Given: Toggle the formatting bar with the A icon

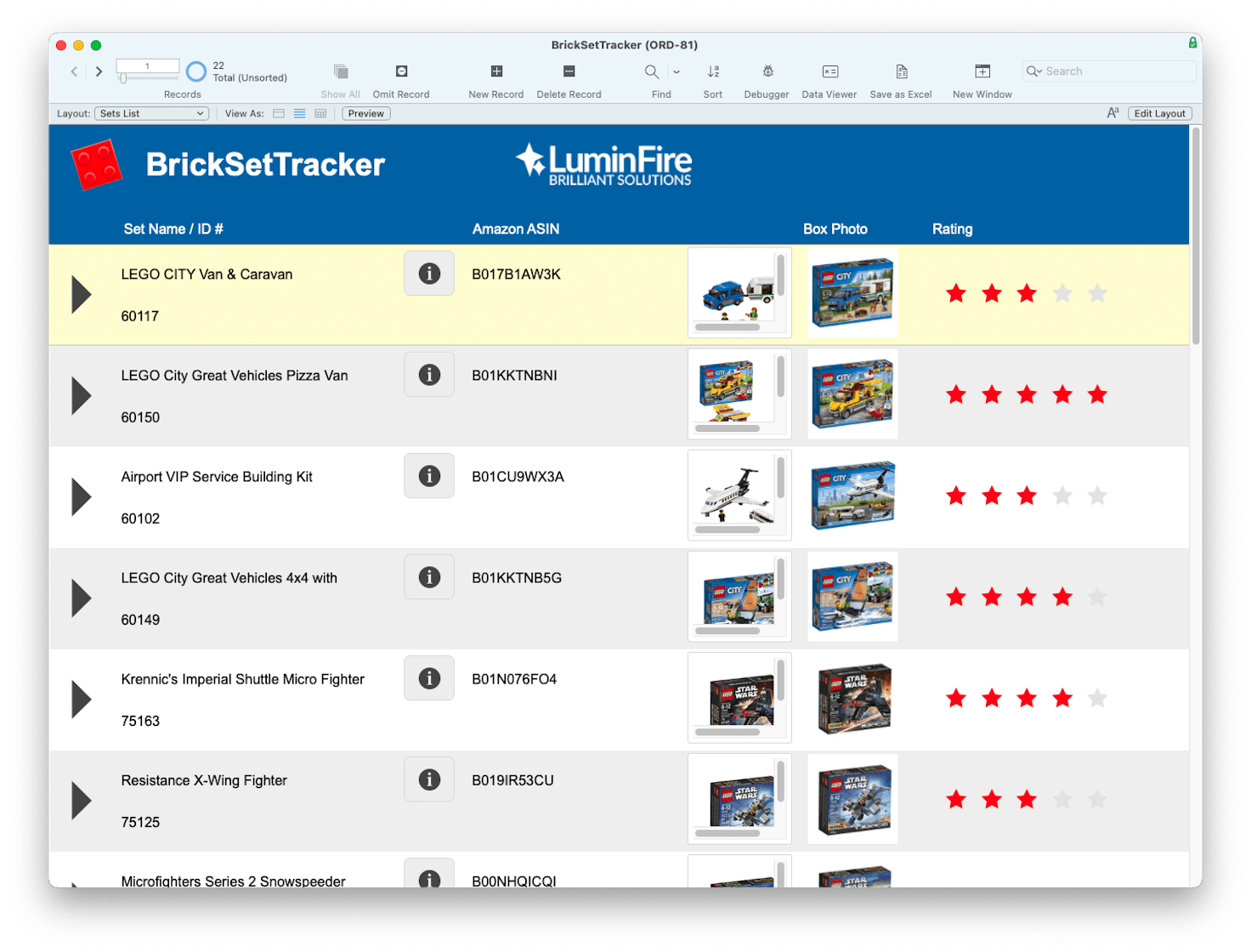Looking at the screenshot, I should point(1113,111).
